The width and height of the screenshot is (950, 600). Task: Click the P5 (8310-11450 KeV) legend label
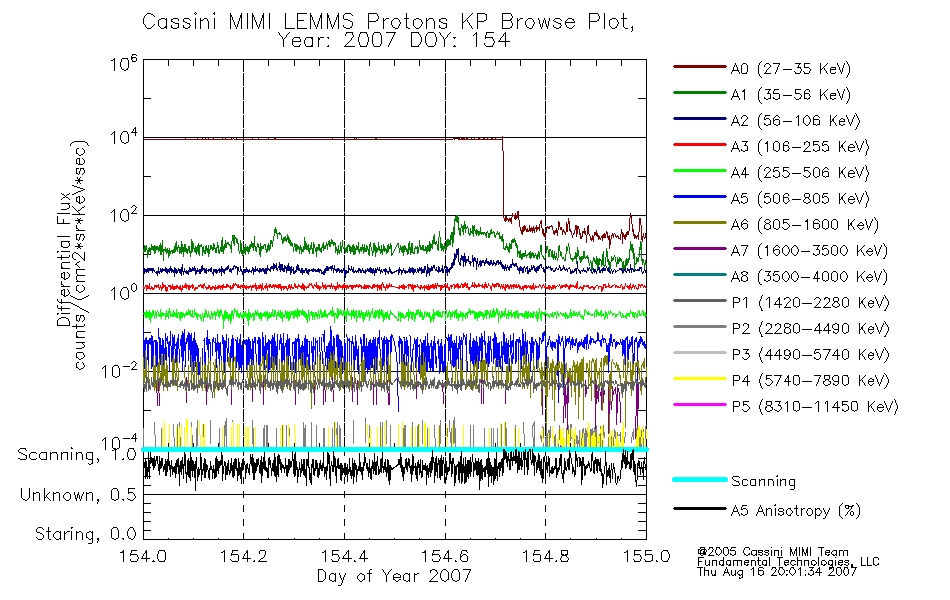pos(815,407)
